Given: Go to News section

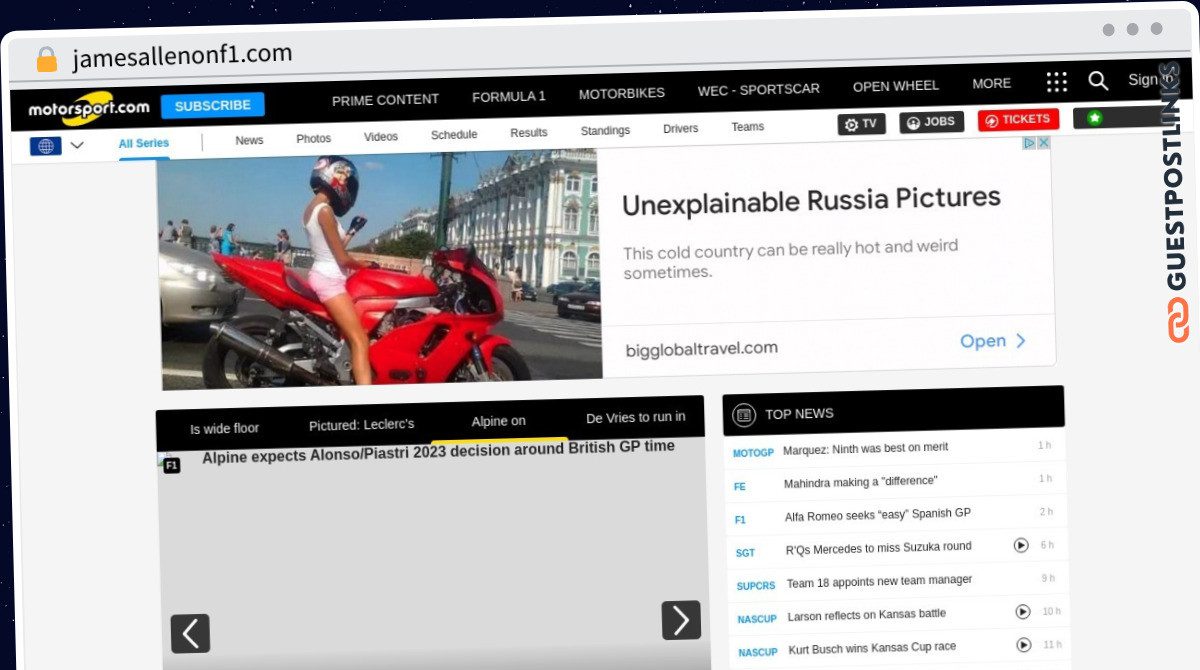Looking at the screenshot, I should pos(250,141).
